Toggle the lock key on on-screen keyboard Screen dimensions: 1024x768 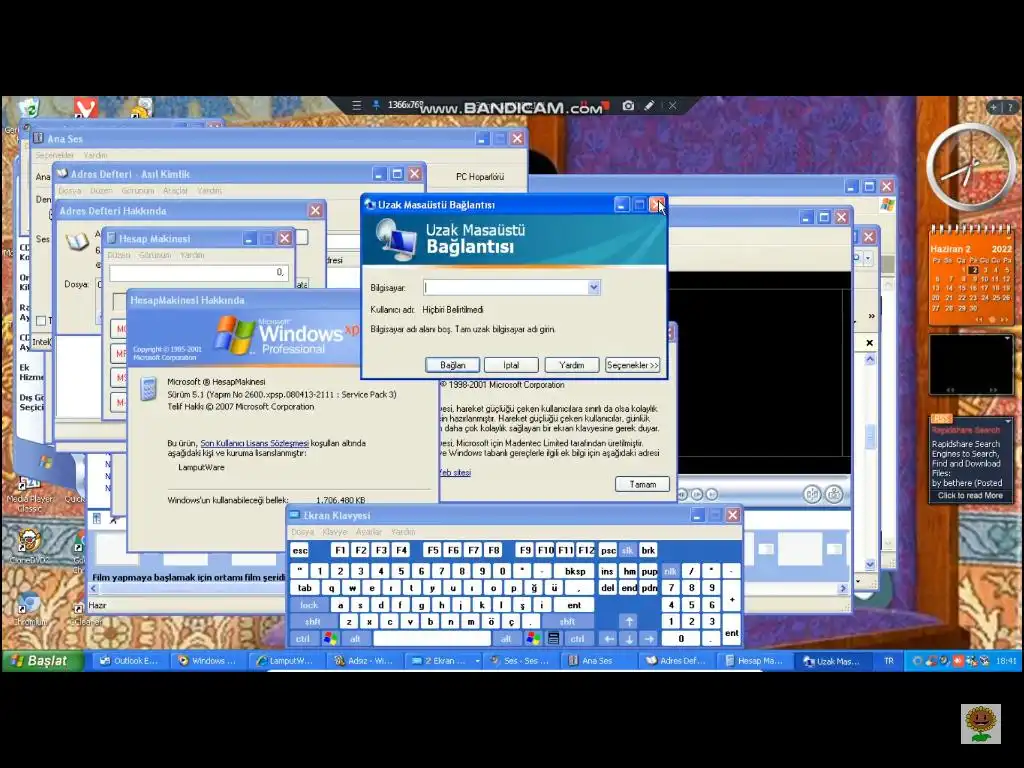point(309,605)
